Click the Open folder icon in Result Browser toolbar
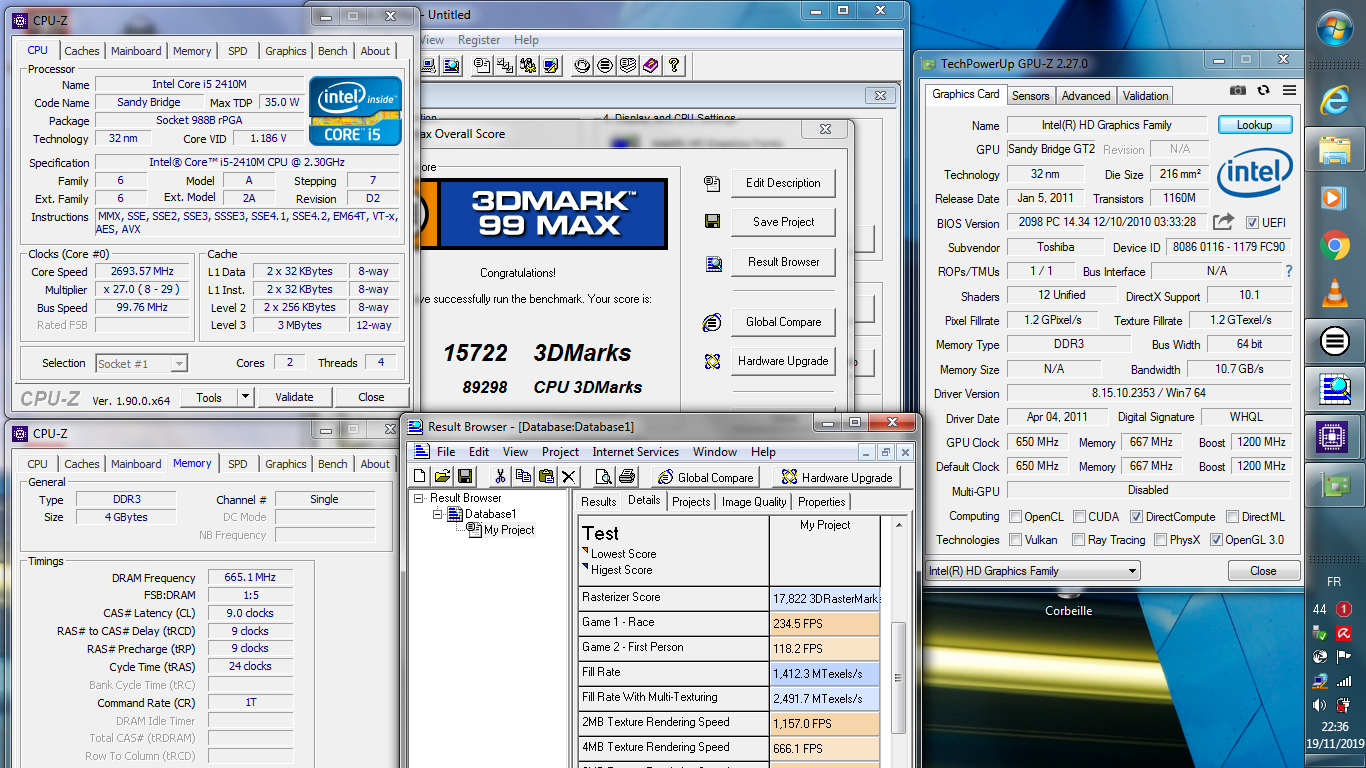 pos(442,477)
